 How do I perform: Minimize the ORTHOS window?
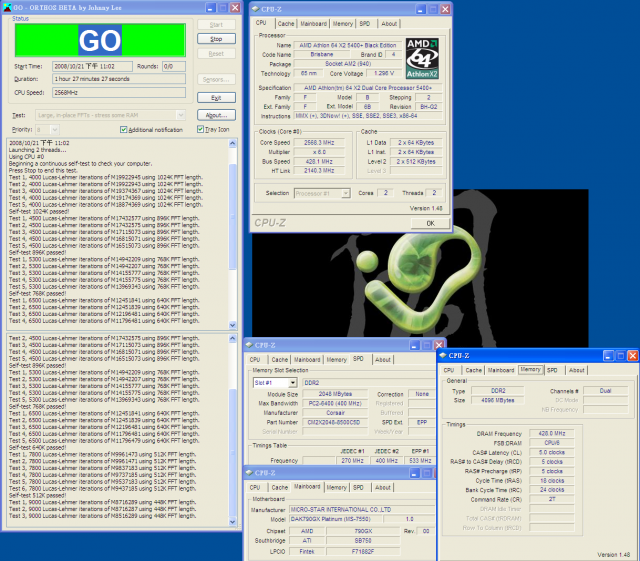pyautogui.click(x=211, y=8)
